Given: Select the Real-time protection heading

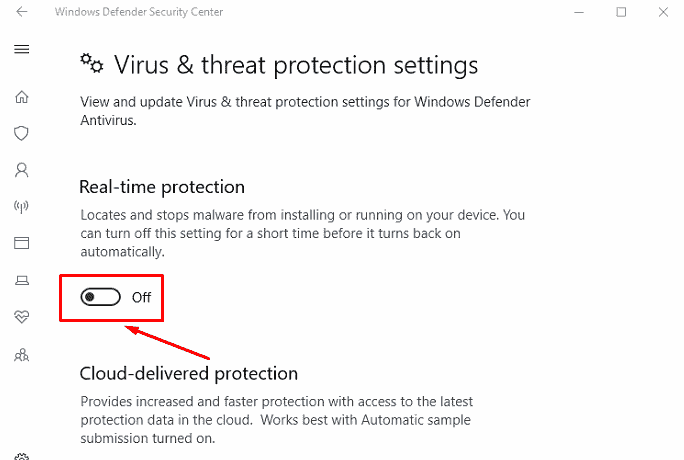Looking at the screenshot, I should point(162,187).
